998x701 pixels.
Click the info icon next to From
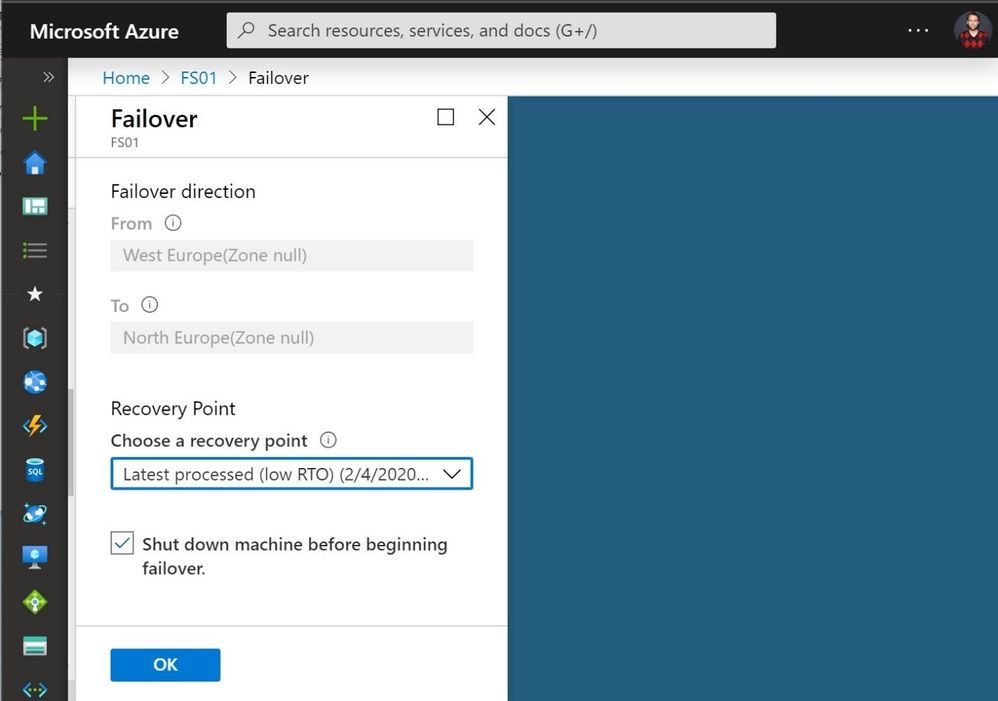click(x=172, y=223)
